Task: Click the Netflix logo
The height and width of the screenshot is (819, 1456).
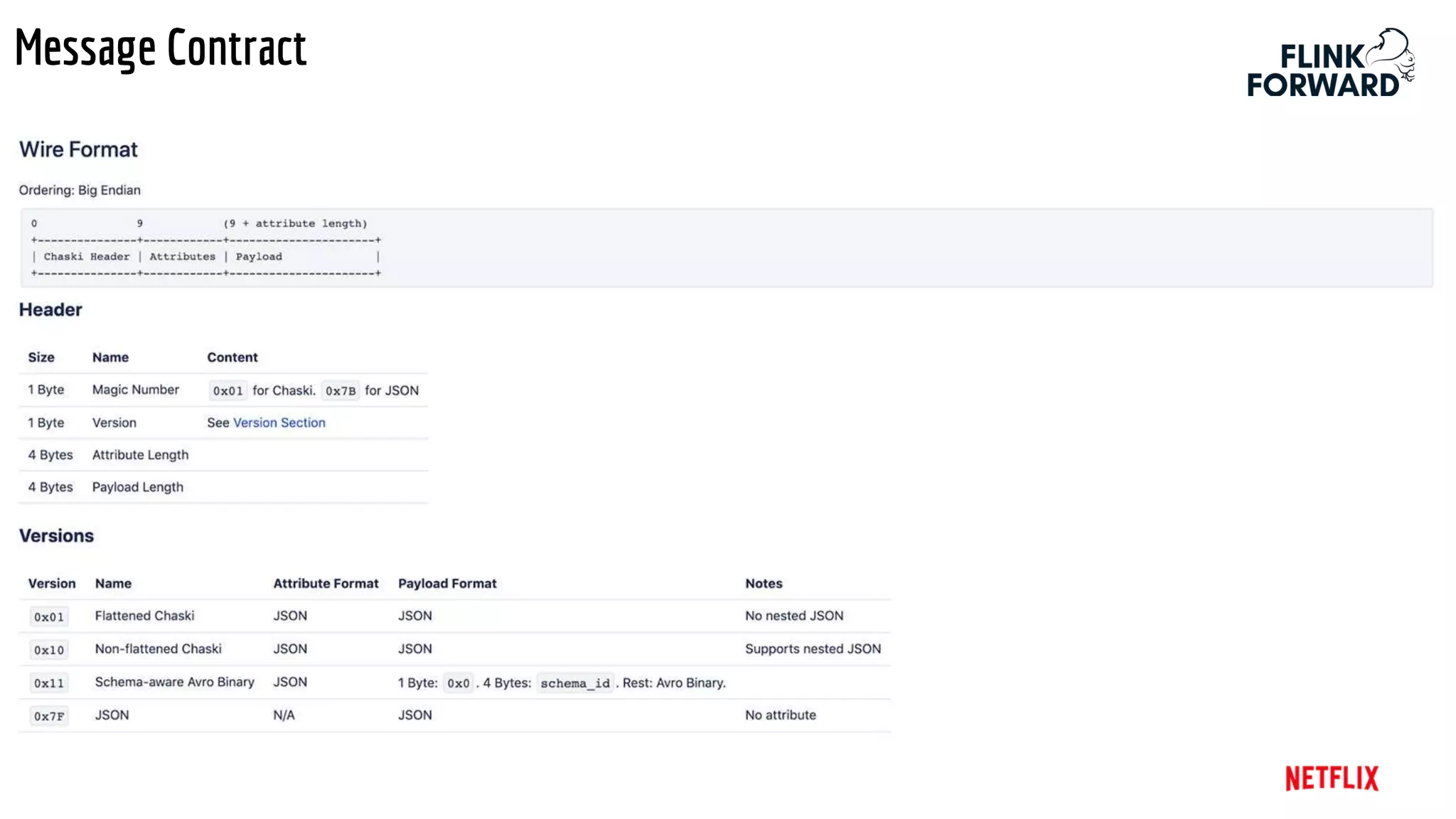Action: pos(1331,778)
